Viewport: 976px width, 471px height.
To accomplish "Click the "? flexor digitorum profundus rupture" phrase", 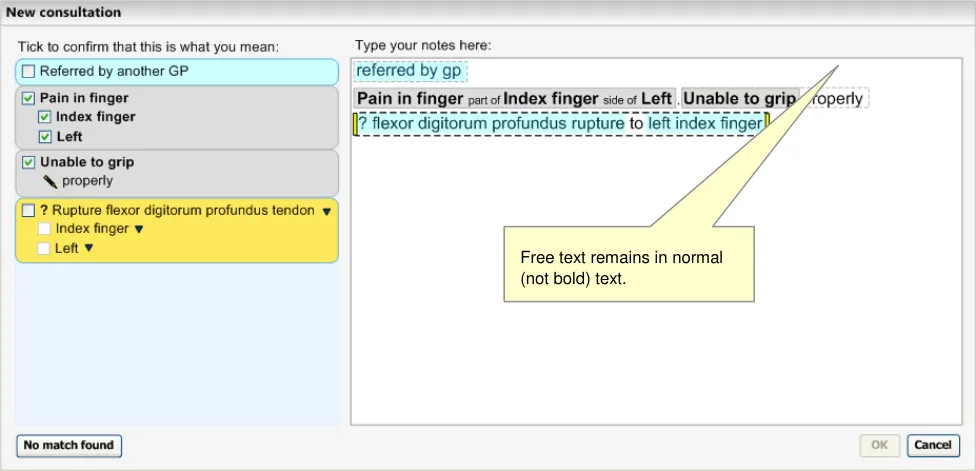I will (x=491, y=124).
